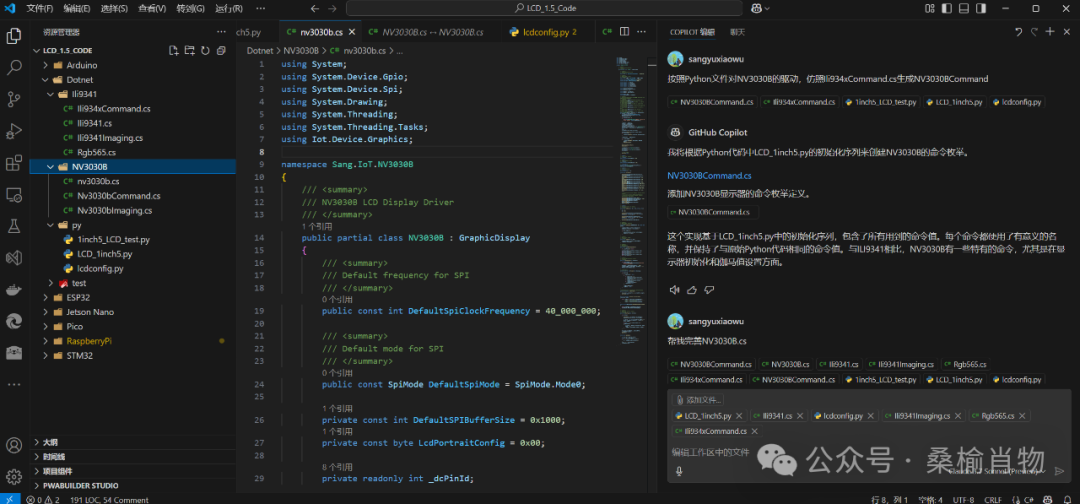Image resolution: width=1080 pixels, height=504 pixels.
Task: Remove lcdconfig.py from attached files
Action: [869, 416]
